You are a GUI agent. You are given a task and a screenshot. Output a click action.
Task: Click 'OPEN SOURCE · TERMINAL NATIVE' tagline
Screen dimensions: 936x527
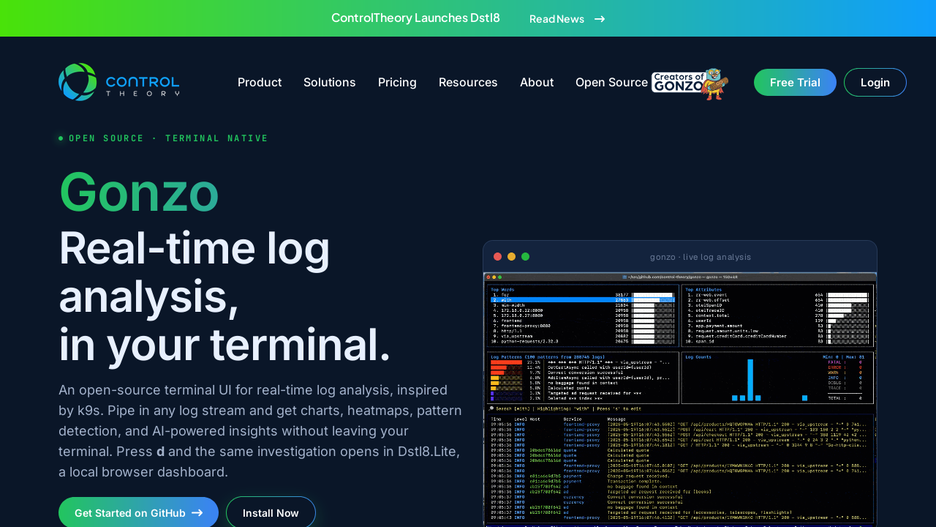click(168, 138)
